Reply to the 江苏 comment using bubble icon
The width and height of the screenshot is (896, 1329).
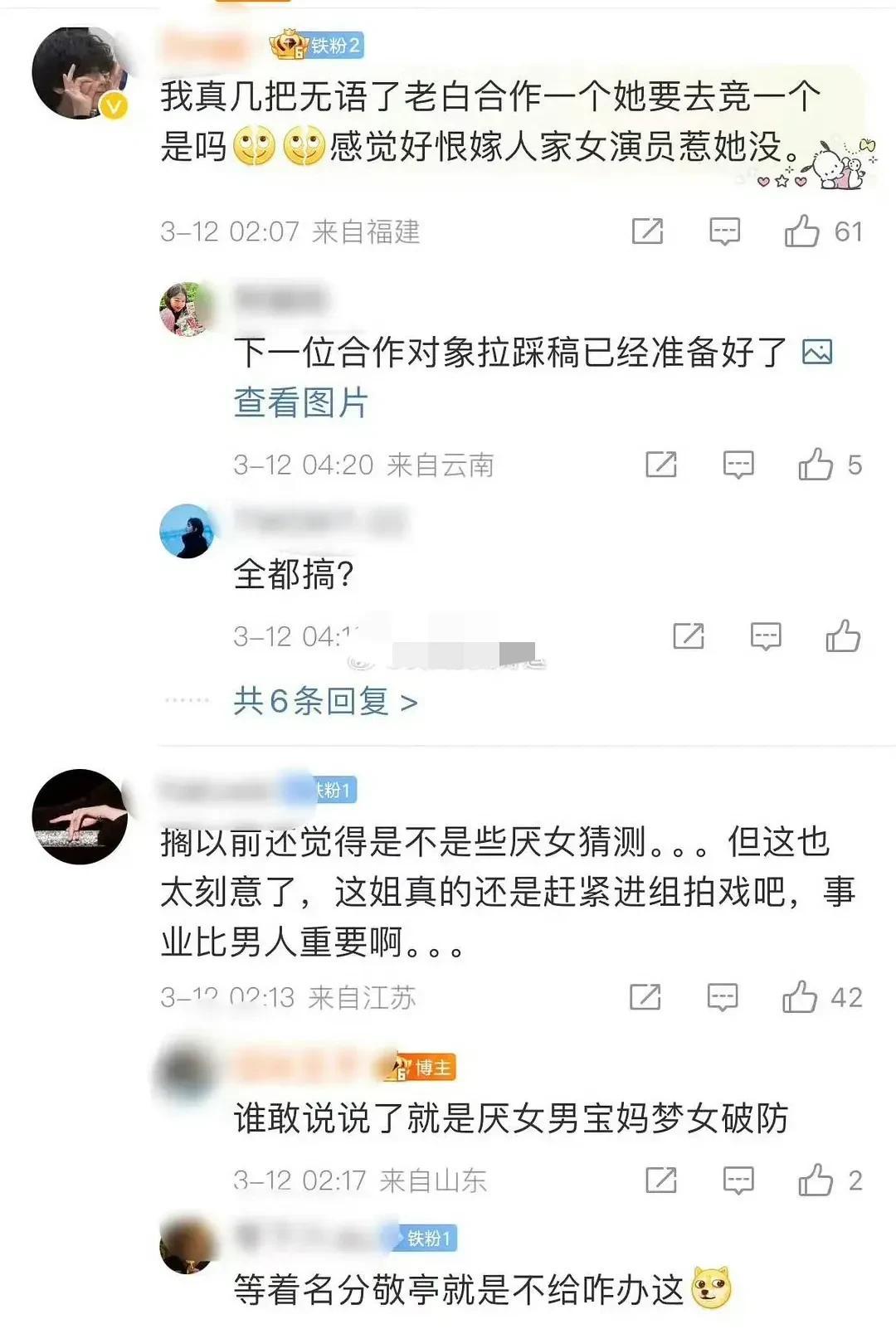pos(722,997)
